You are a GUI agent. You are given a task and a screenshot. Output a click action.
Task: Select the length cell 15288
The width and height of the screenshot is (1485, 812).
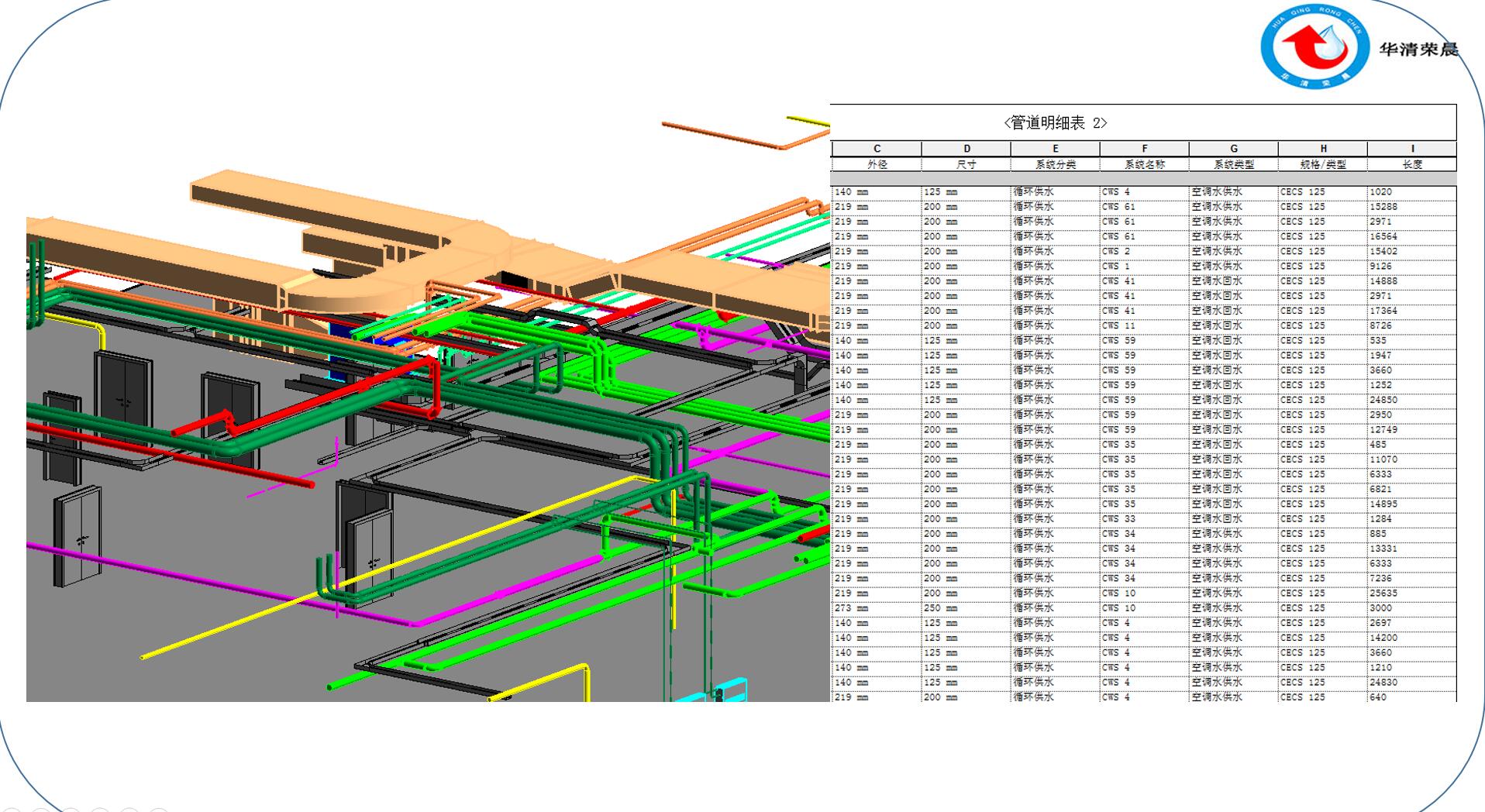(1412, 207)
